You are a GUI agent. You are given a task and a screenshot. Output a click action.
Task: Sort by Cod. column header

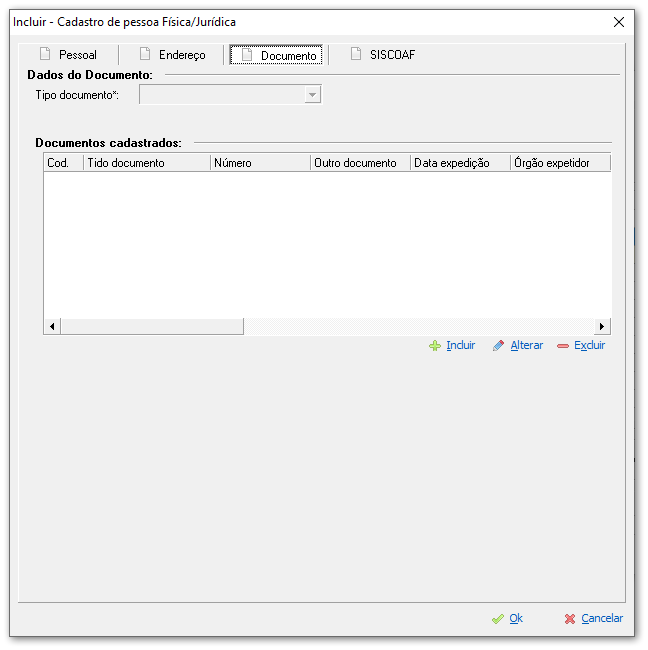pos(63,163)
